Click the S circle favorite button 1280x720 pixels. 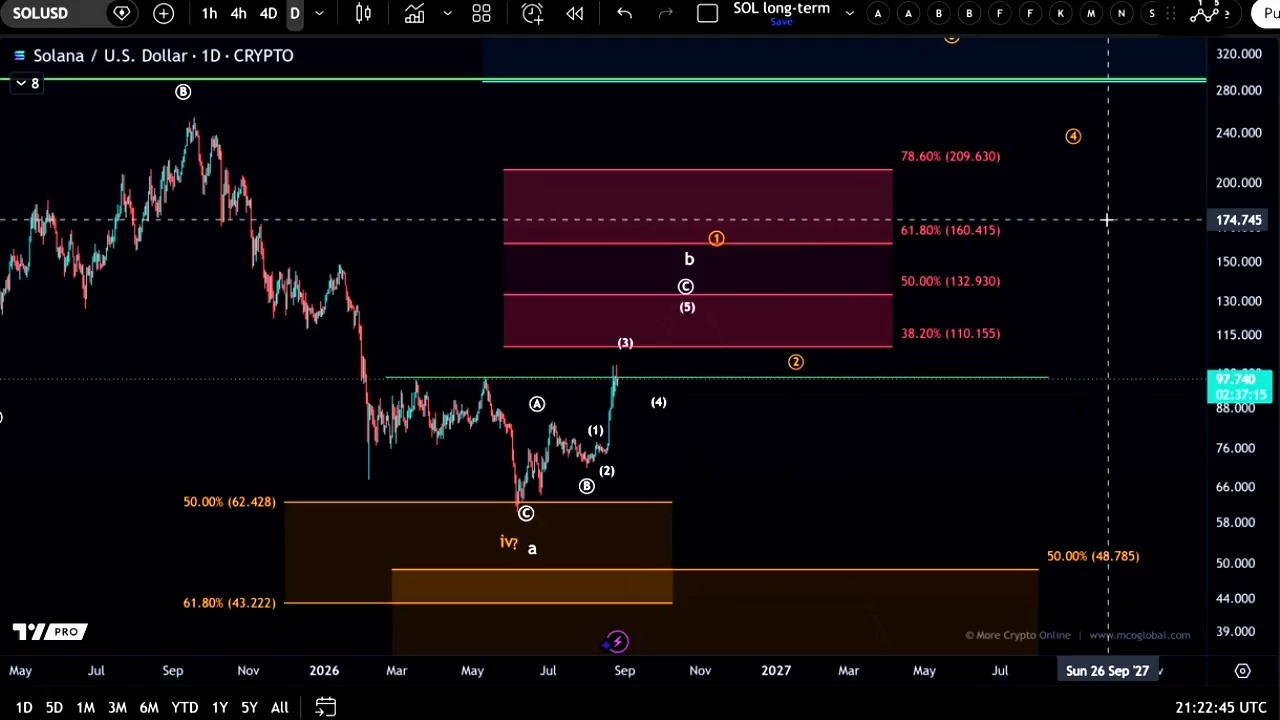coord(1152,13)
